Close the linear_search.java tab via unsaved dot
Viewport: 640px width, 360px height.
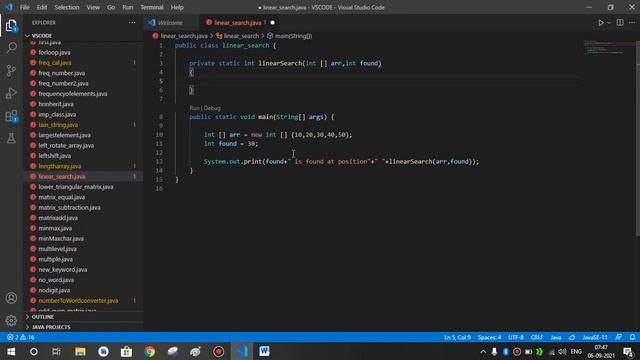[272, 23]
